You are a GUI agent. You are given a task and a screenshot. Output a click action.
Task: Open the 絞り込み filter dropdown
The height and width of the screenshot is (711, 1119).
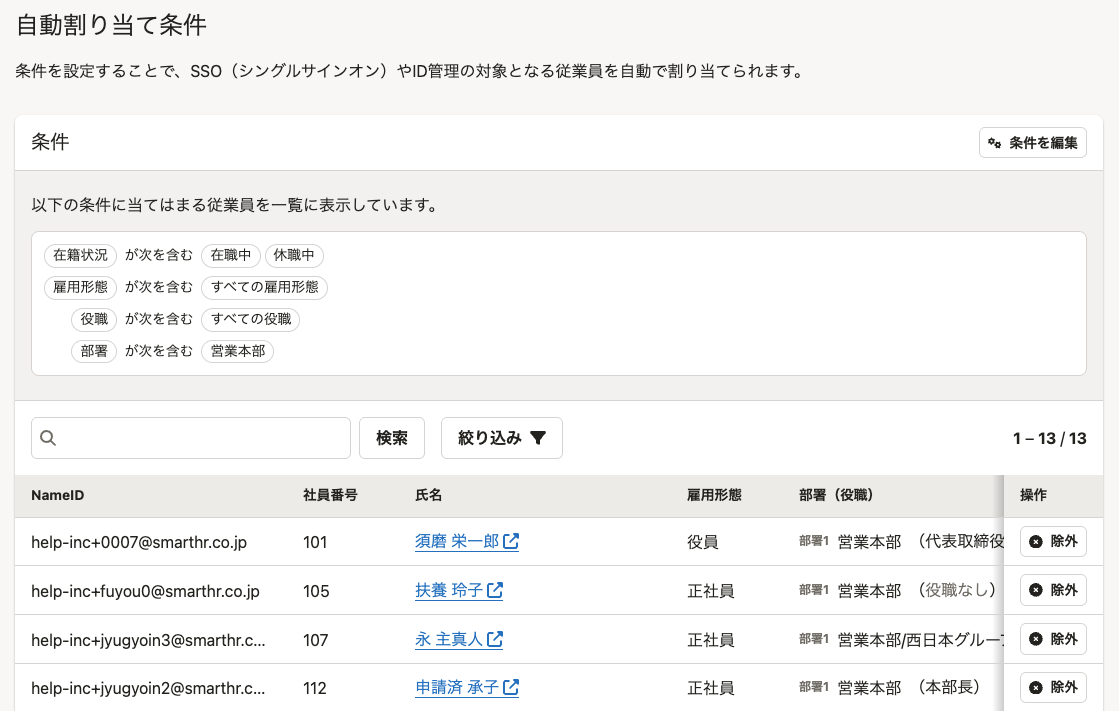tap(501, 438)
